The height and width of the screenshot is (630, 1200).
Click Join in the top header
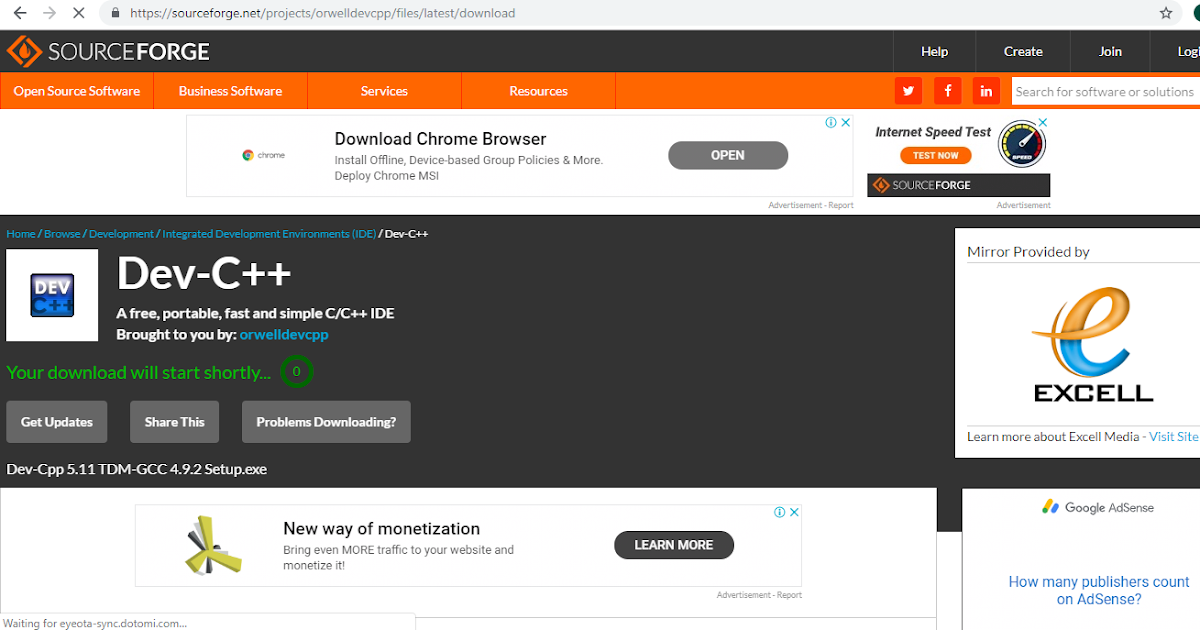1110,51
